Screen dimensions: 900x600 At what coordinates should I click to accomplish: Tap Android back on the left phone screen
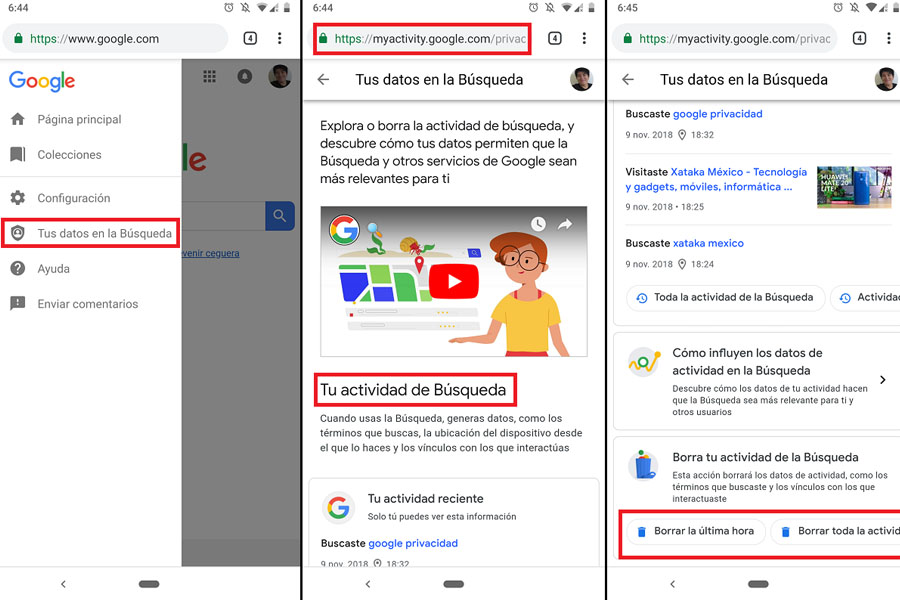(63, 584)
